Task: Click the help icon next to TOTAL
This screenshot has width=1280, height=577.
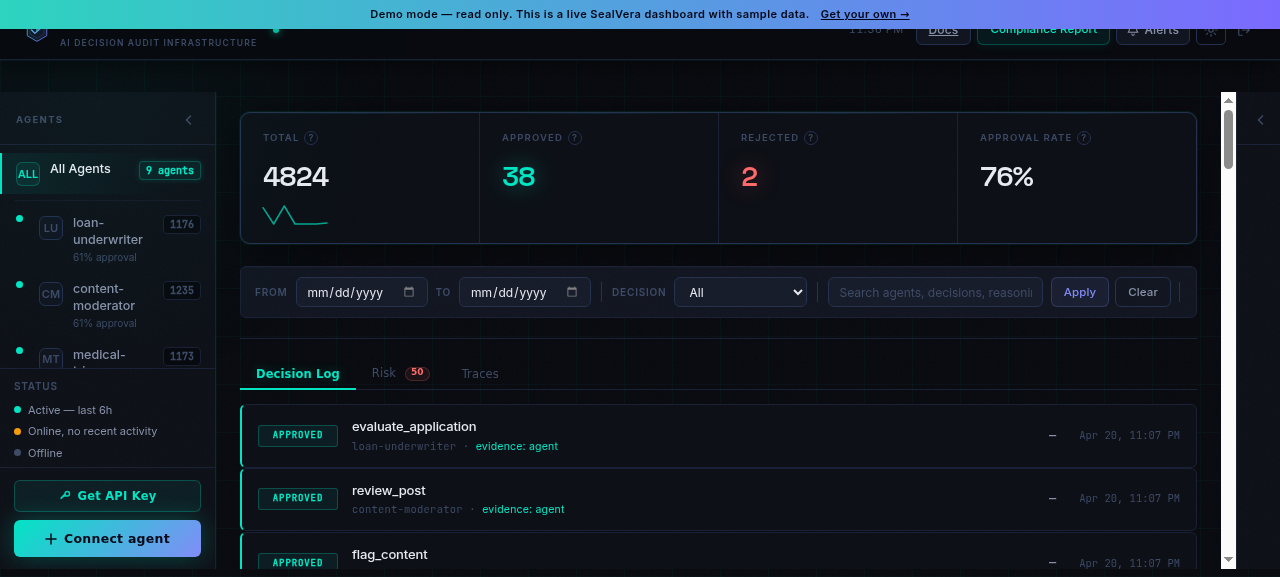Action: click(x=311, y=138)
